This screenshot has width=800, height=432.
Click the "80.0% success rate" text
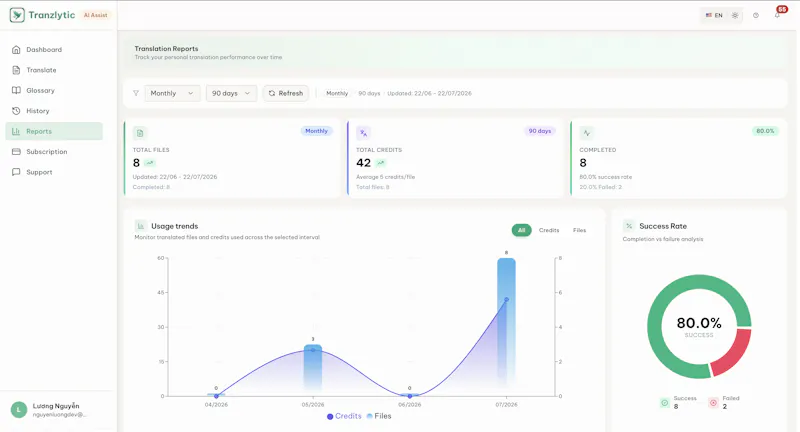tap(606, 177)
